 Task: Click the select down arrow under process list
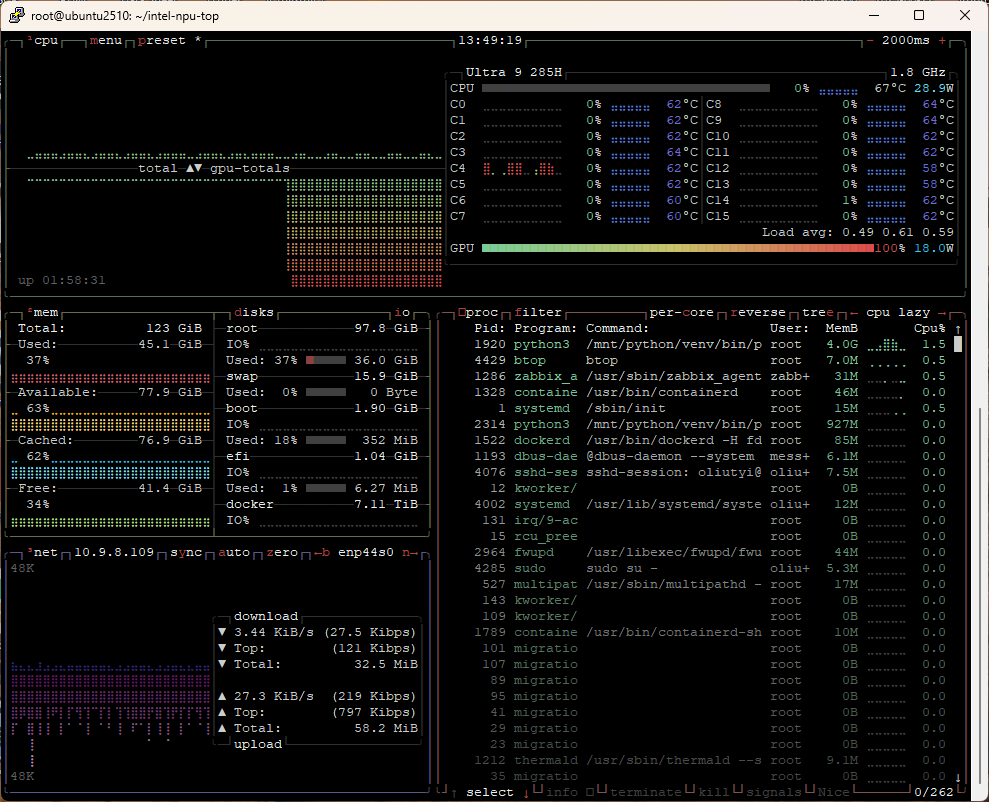525,793
